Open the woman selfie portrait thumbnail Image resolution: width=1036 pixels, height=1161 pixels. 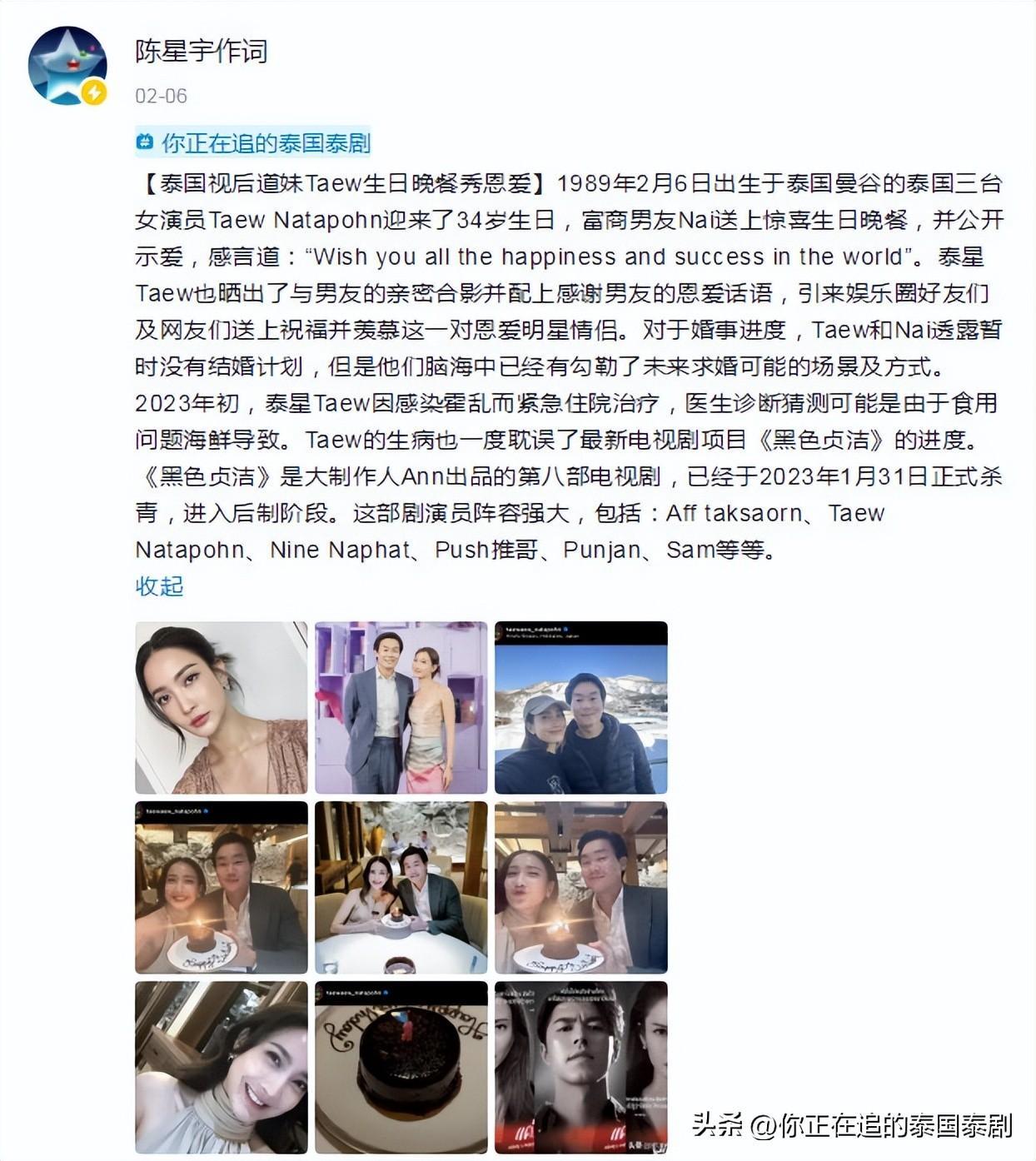pos(222,708)
